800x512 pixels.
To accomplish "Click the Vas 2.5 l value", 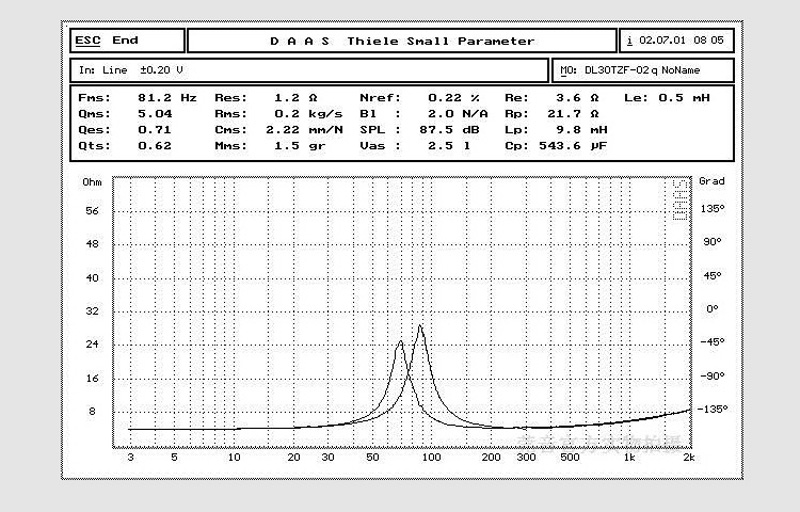I will pos(415,145).
